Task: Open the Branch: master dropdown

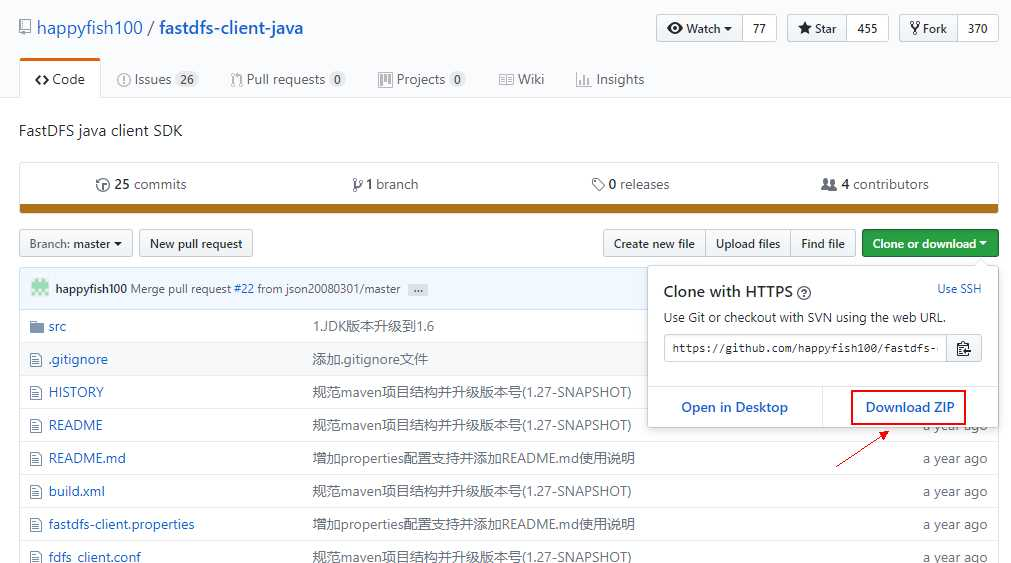Action: (x=76, y=244)
